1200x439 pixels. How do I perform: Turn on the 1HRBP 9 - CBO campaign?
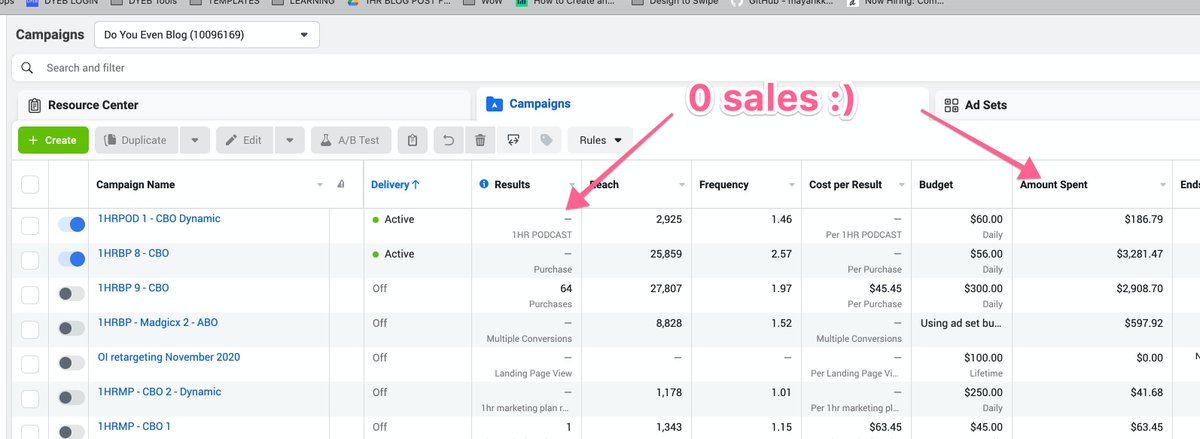point(71,294)
